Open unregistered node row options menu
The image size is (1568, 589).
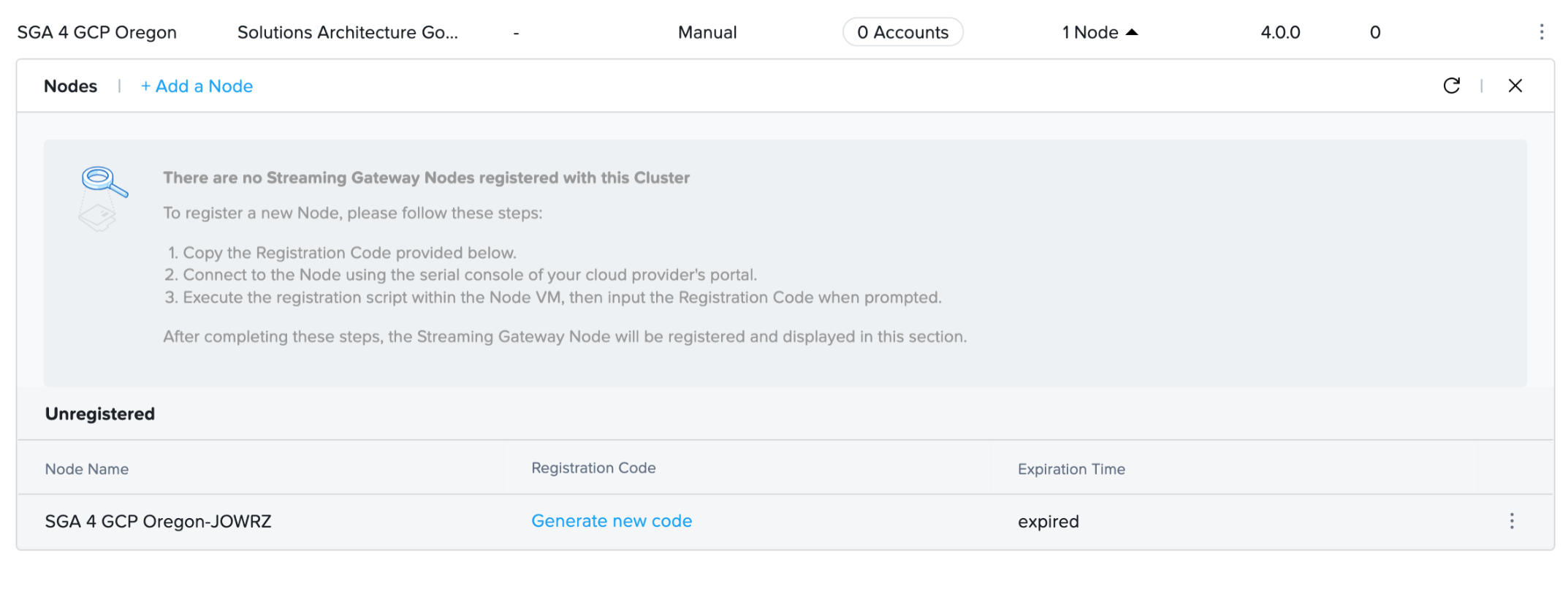pyautogui.click(x=1511, y=521)
